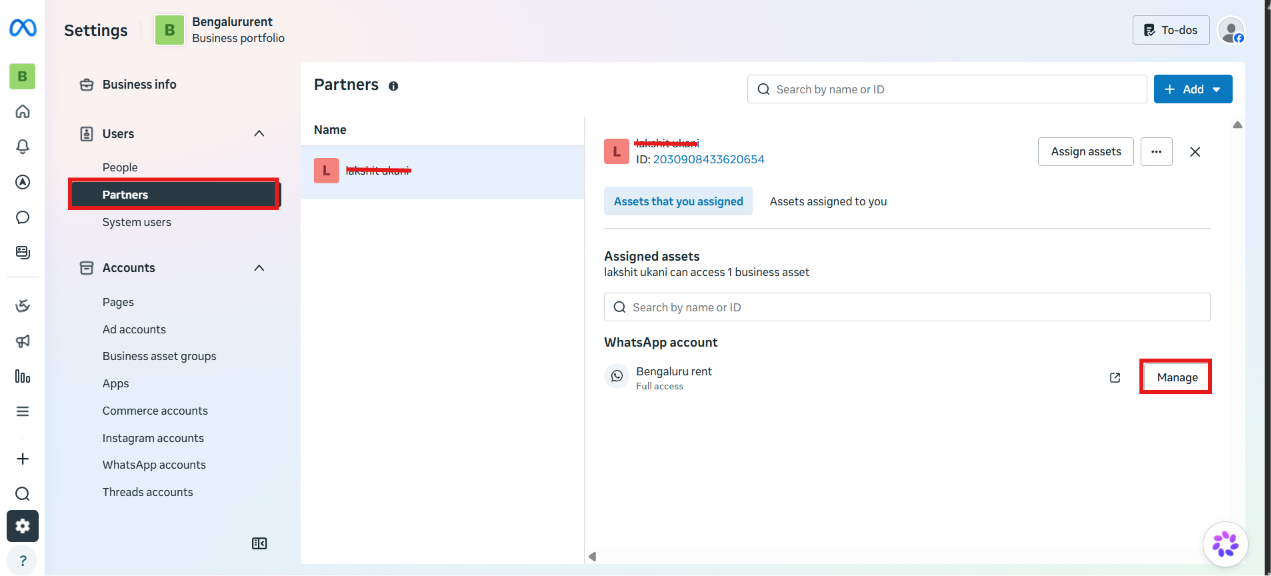Open notifications bell icon

coord(22,146)
